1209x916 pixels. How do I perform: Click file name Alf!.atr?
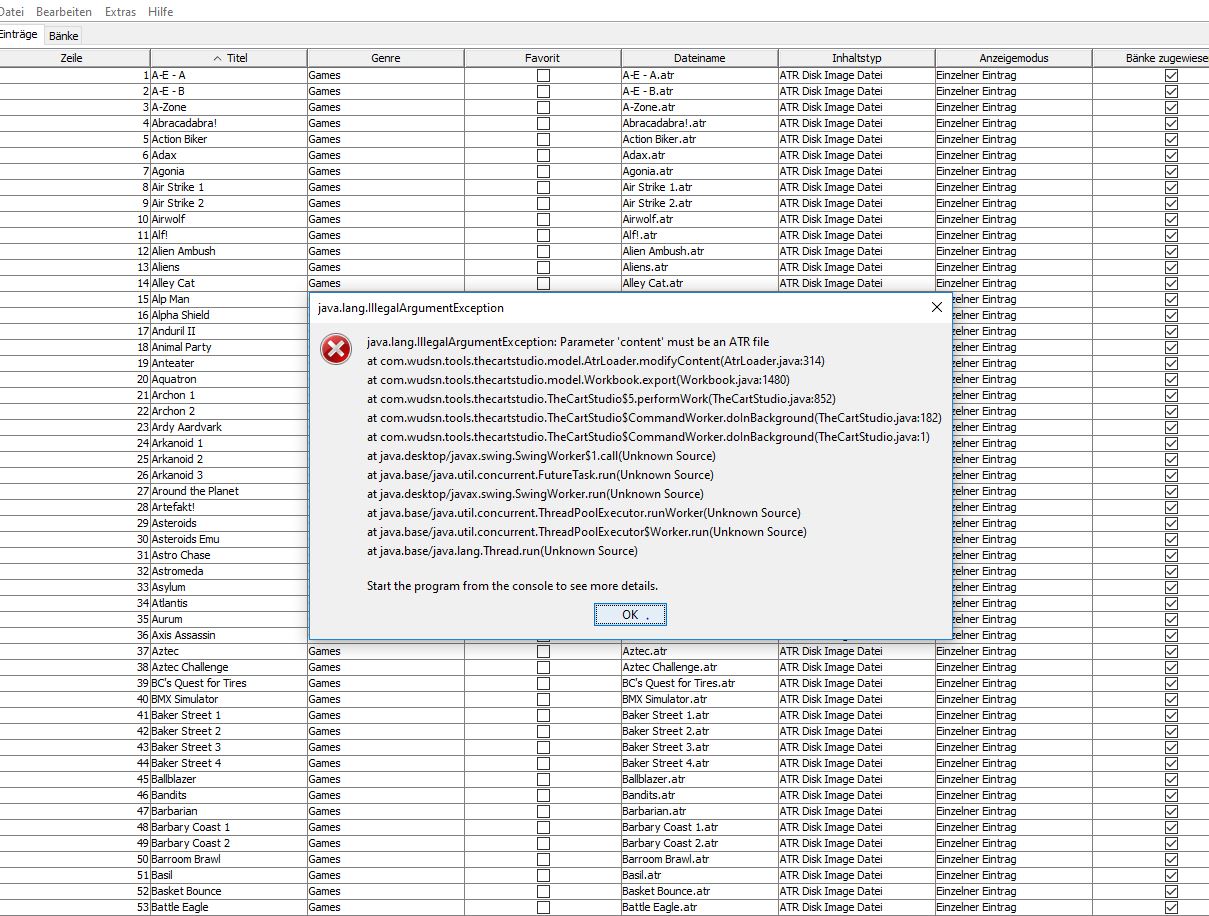tap(699, 235)
